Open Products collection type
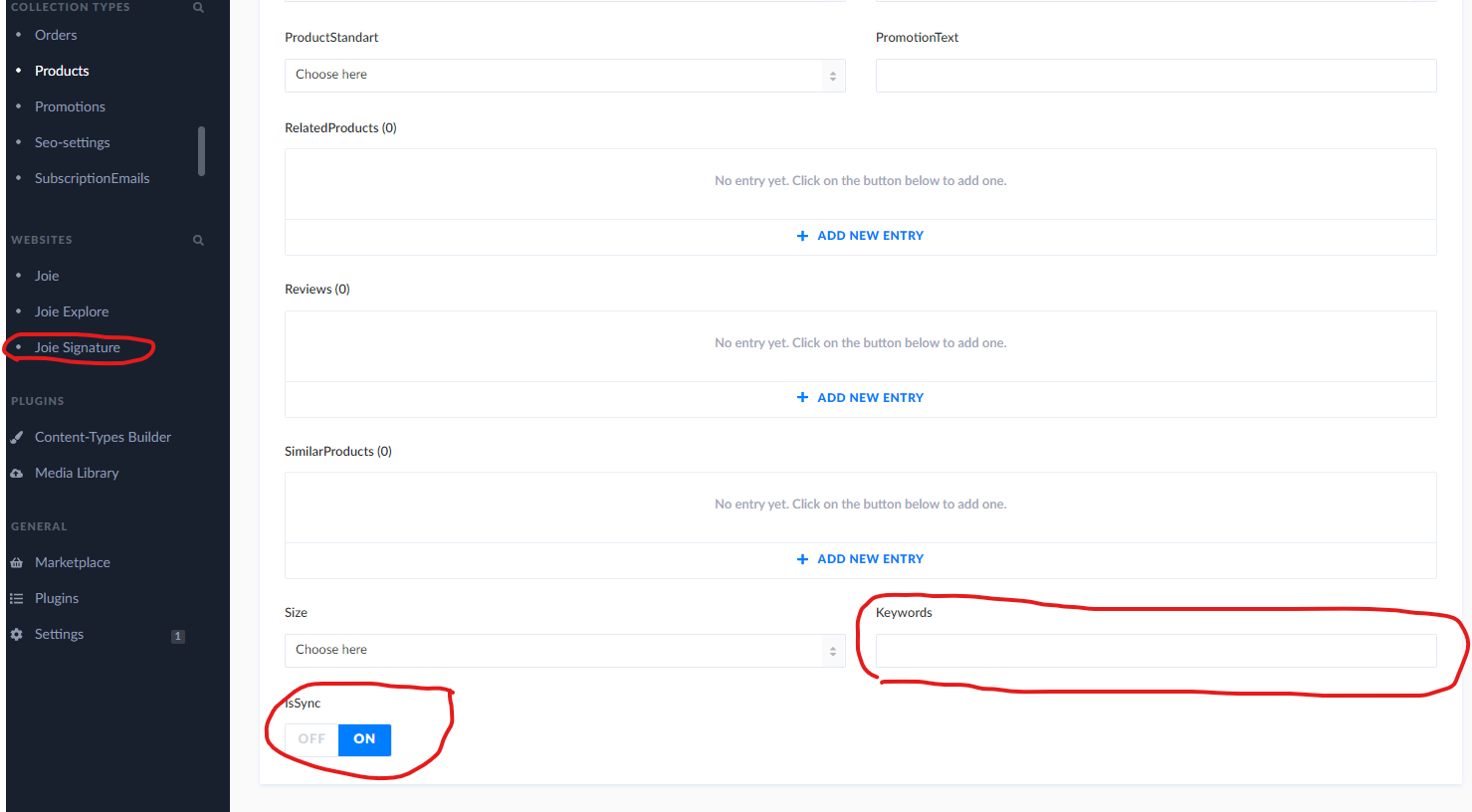This screenshot has height=812, width=1472. [x=62, y=71]
